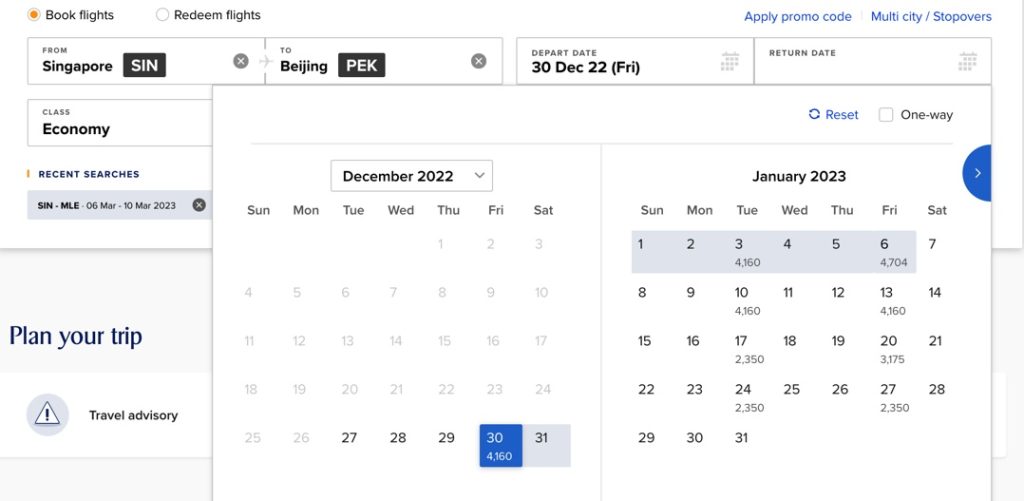Click the Return Date input field
The width and height of the screenshot is (1024, 501).
point(872,61)
